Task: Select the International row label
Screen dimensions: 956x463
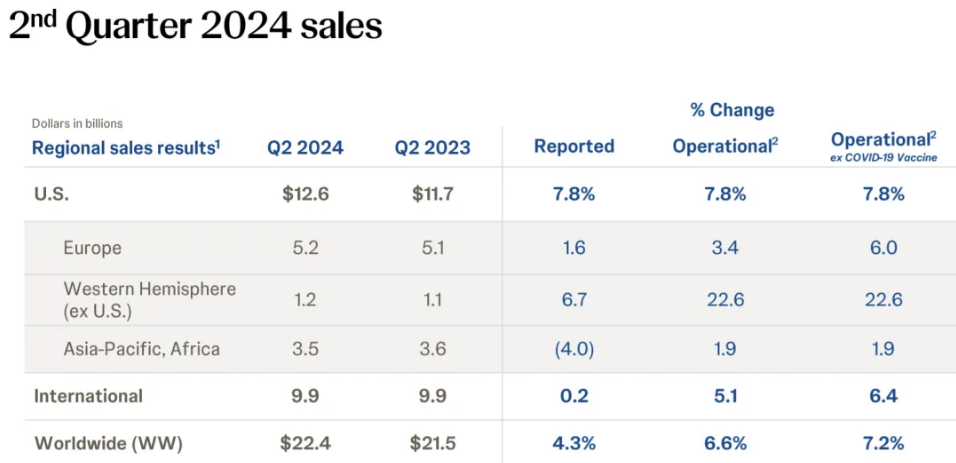Action: [88, 396]
